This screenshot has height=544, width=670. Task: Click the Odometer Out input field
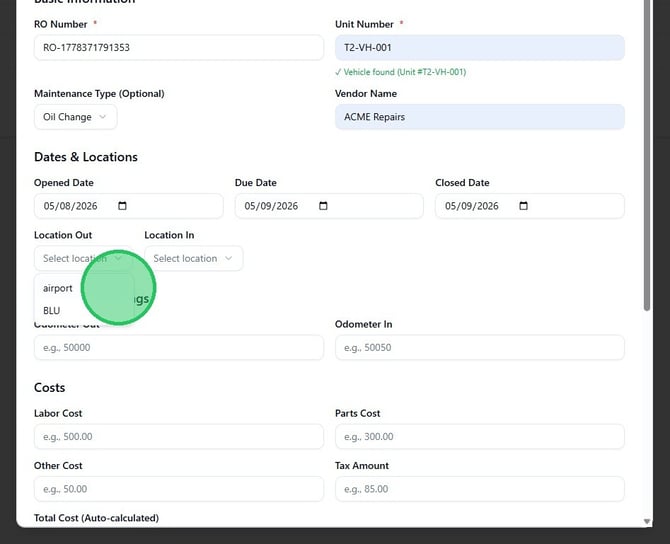click(x=179, y=347)
